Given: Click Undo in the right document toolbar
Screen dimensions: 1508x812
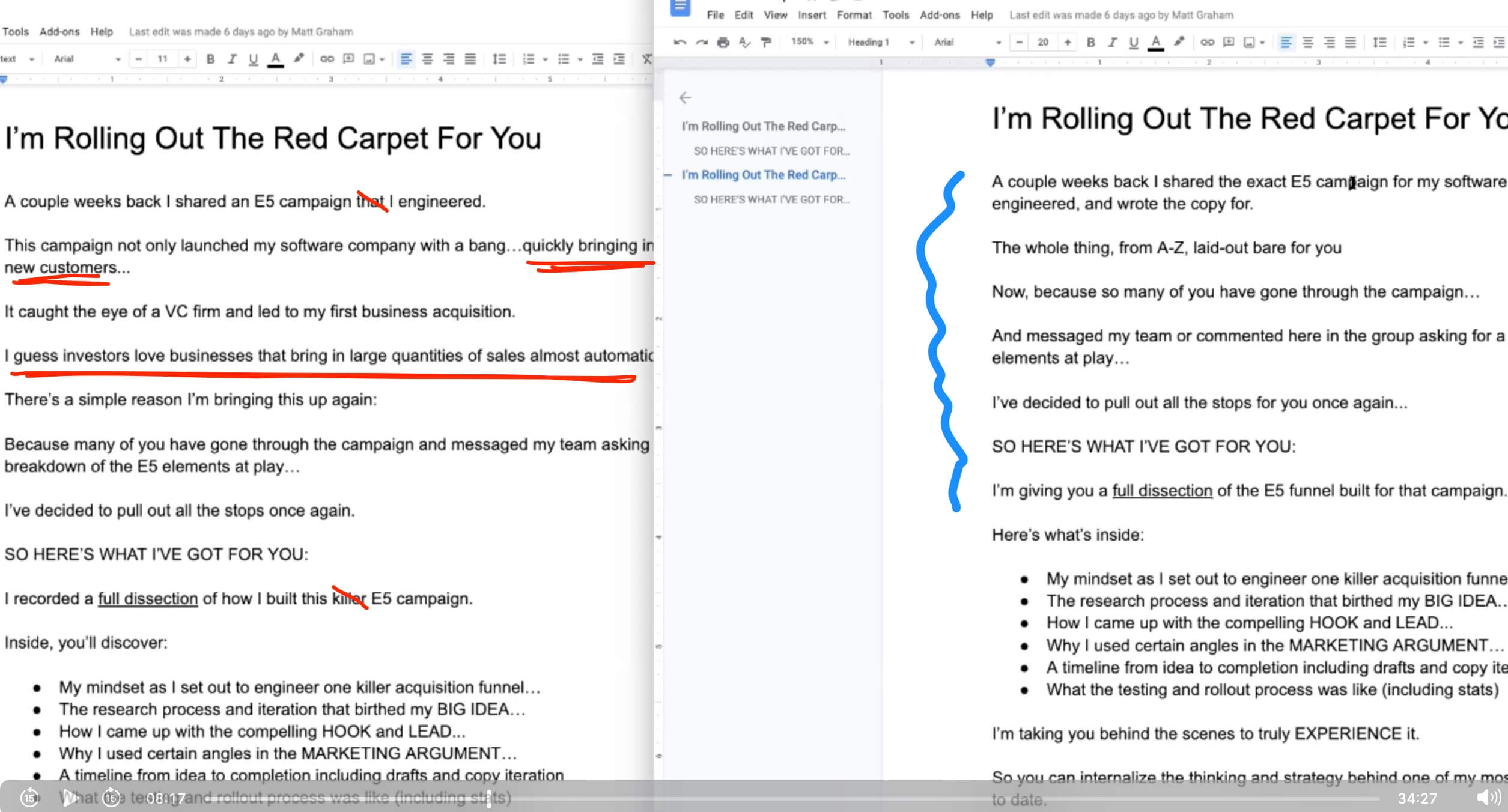Looking at the screenshot, I should coord(680,42).
